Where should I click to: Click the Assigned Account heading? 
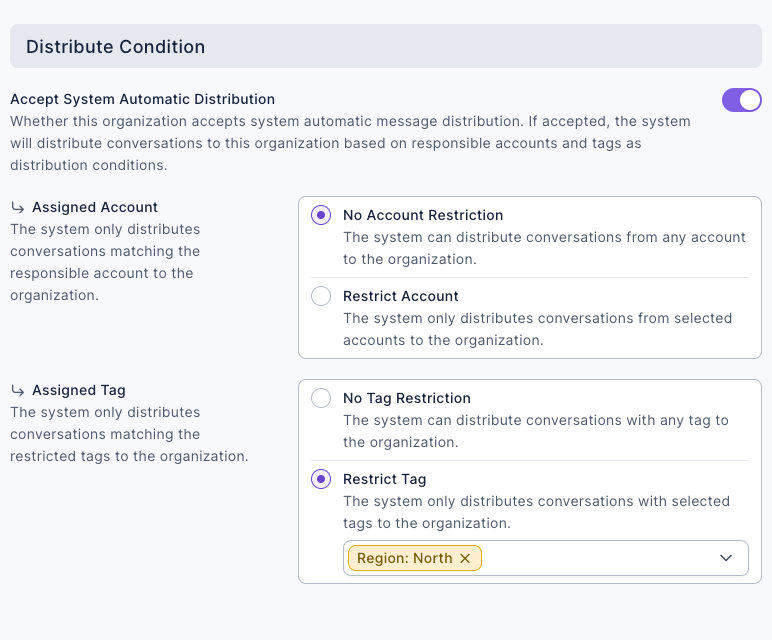point(95,207)
